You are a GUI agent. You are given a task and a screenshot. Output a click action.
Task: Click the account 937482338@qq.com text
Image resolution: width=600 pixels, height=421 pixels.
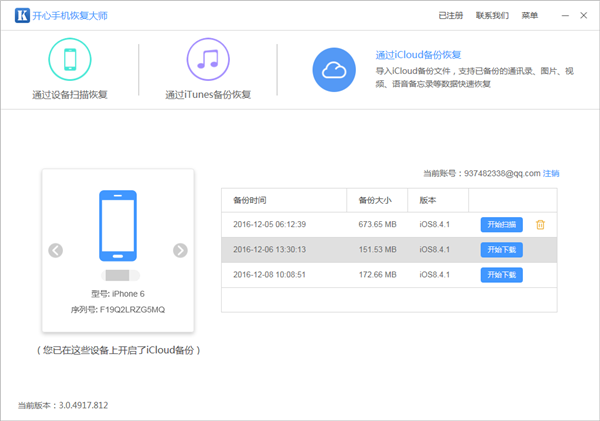pyautogui.click(x=502, y=173)
